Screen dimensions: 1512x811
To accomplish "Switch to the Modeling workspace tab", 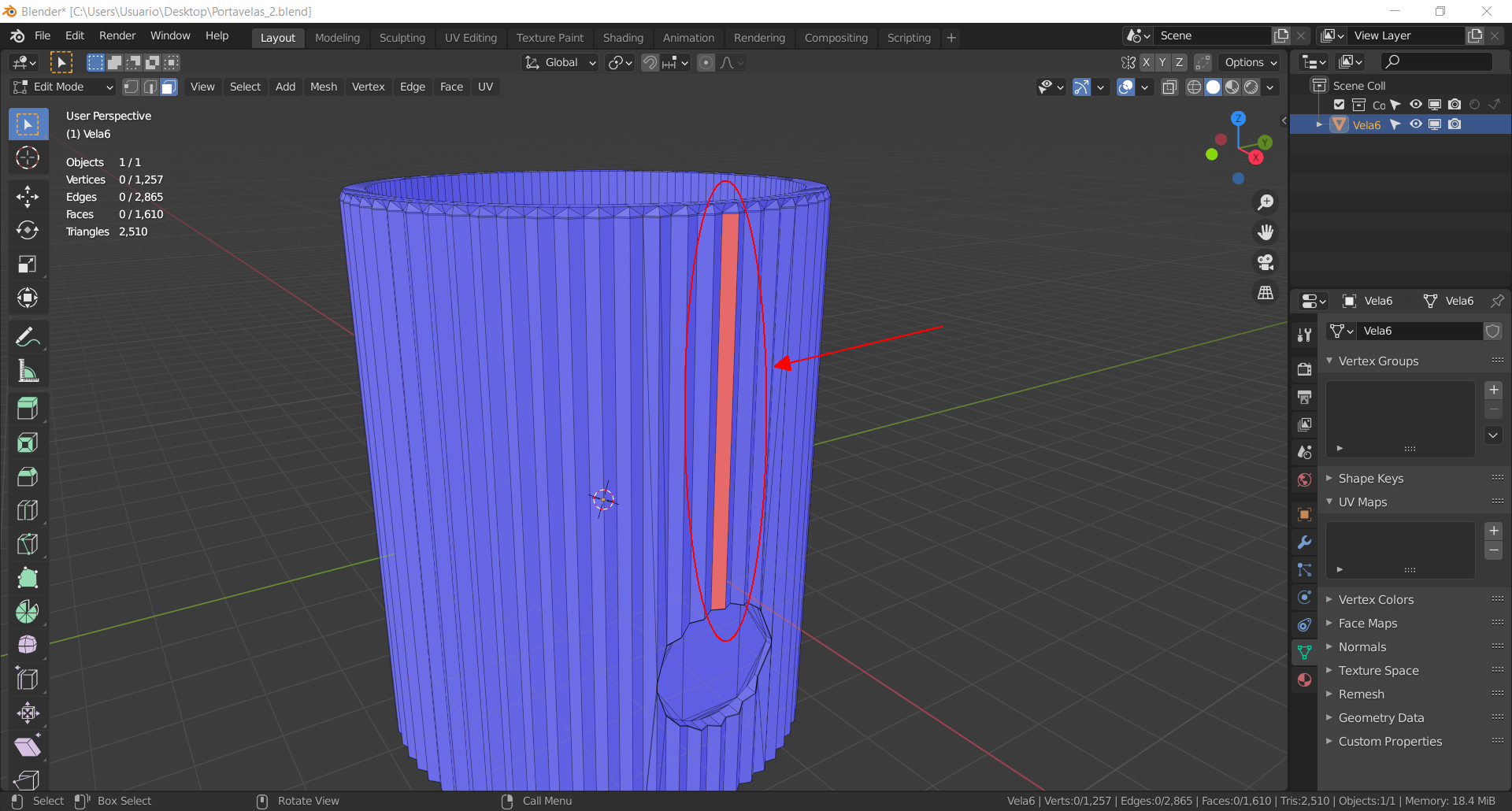I will click(337, 38).
